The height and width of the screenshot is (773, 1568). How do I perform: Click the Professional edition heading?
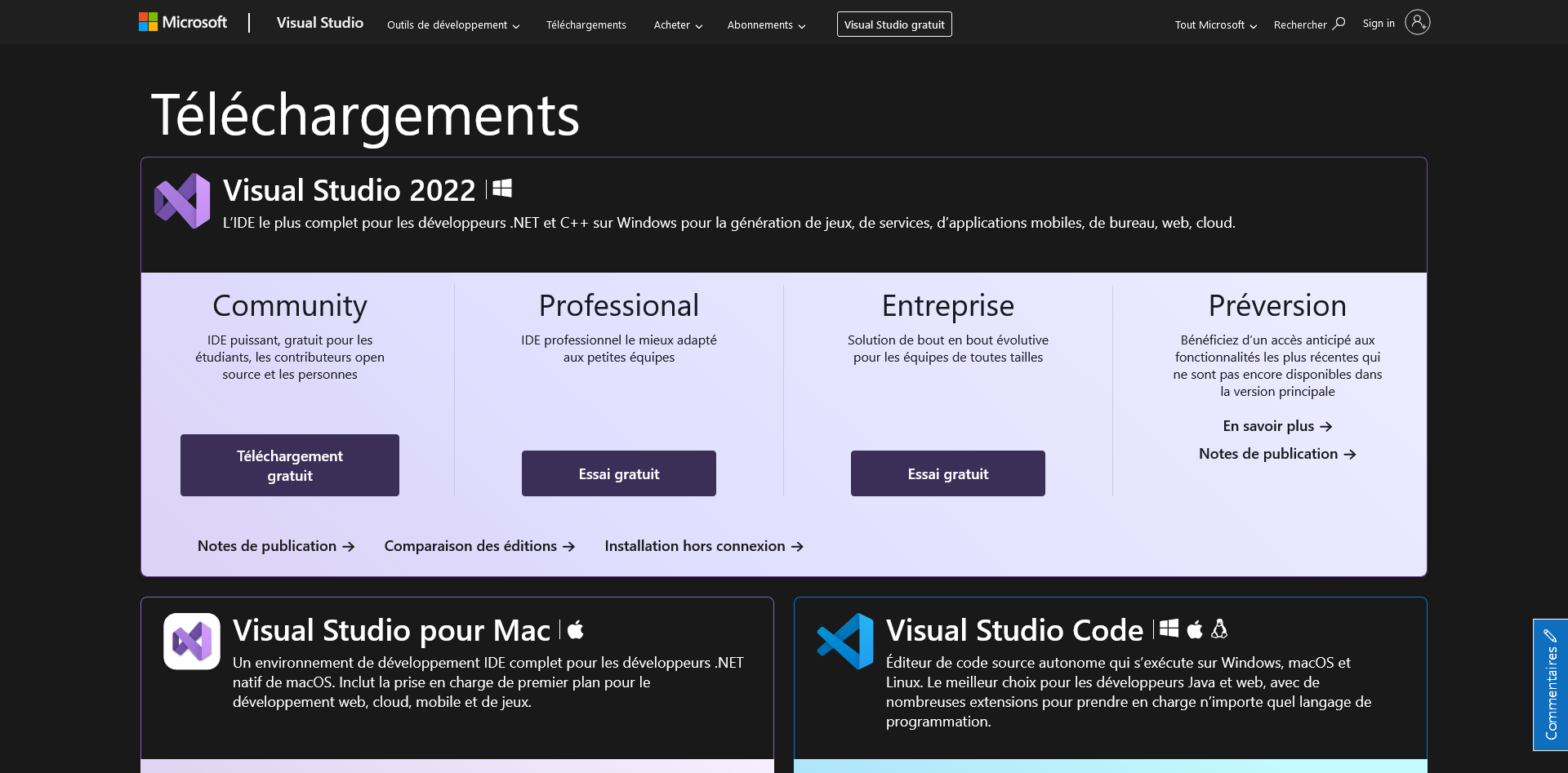[619, 306]
